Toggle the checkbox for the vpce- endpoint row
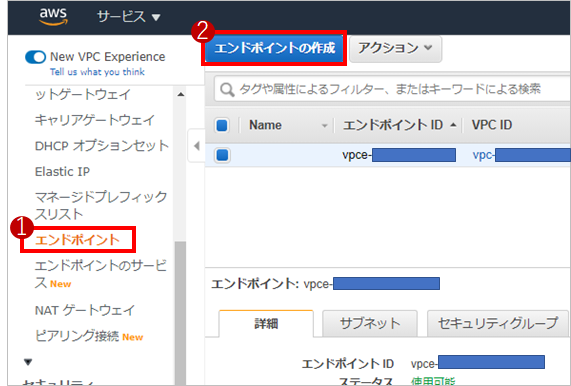The height and width of the screenshot is (386, 571). [x=222, y=155]
